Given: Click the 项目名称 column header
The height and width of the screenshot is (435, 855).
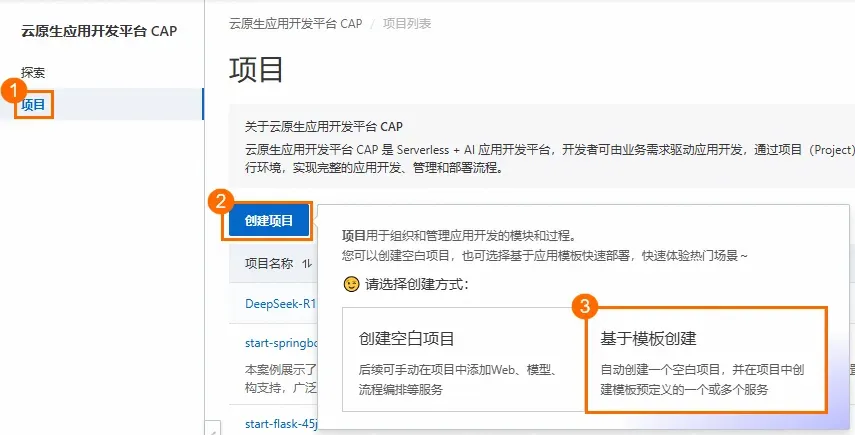Looking at the screenshot, I should pyautogui.click(x=269, y=264).
